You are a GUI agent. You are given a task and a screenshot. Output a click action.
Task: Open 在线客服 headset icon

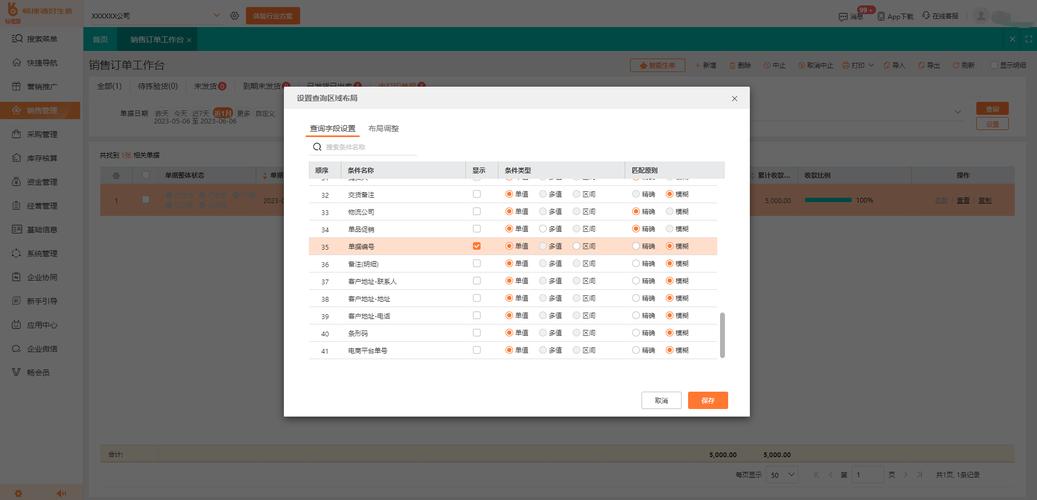coord(926,15)
